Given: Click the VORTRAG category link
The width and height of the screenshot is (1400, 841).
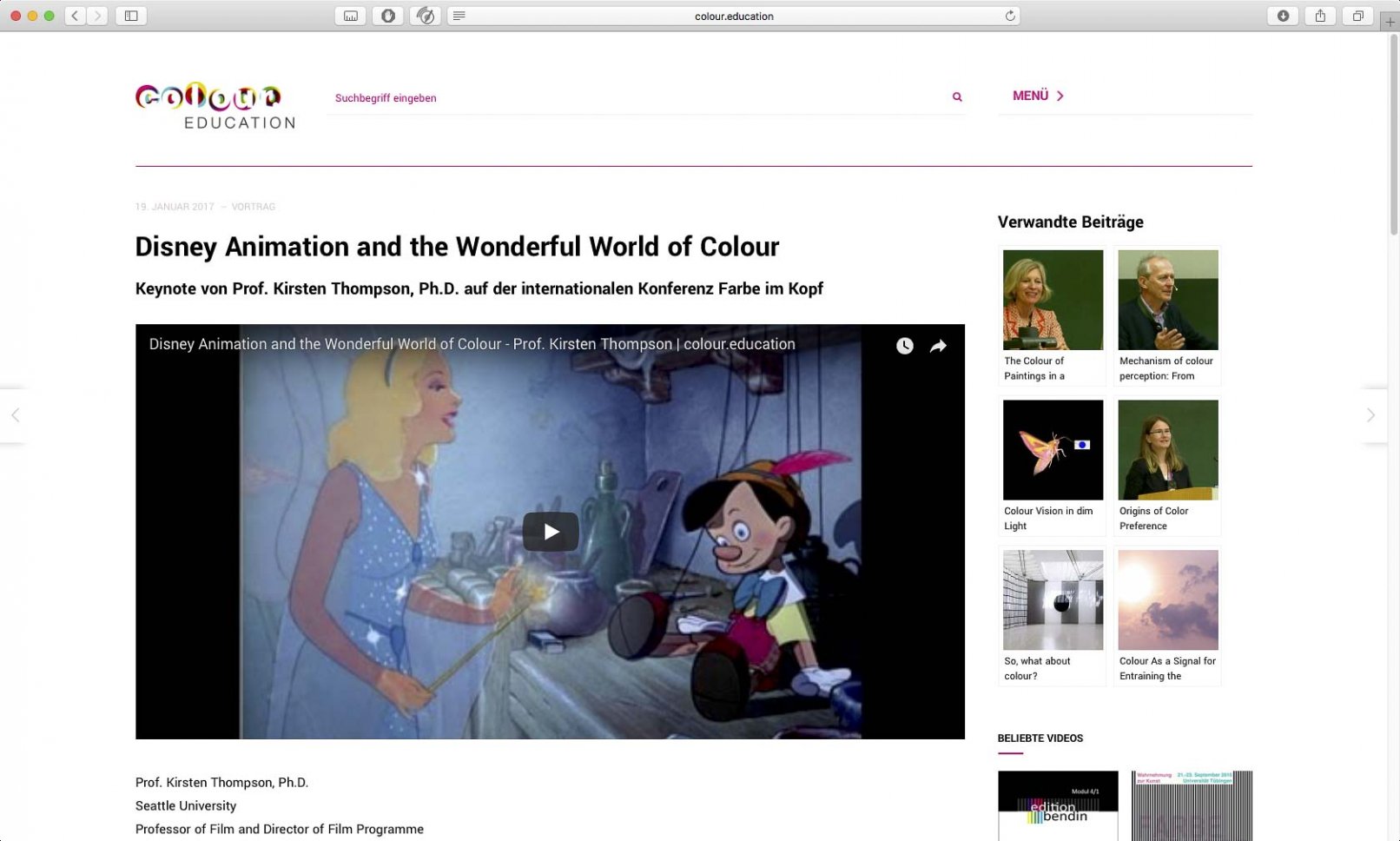Looking at the screenshot, I should click(x=254, y=207).
